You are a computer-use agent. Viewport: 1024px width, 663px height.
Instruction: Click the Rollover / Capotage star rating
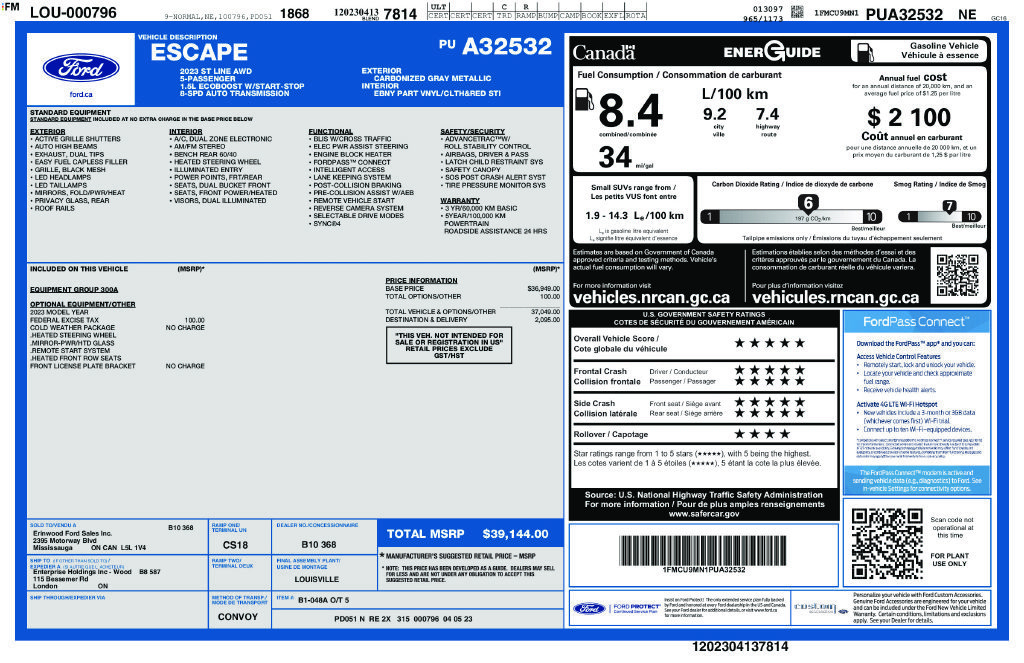pyautogui.click(x=762, y=434)
